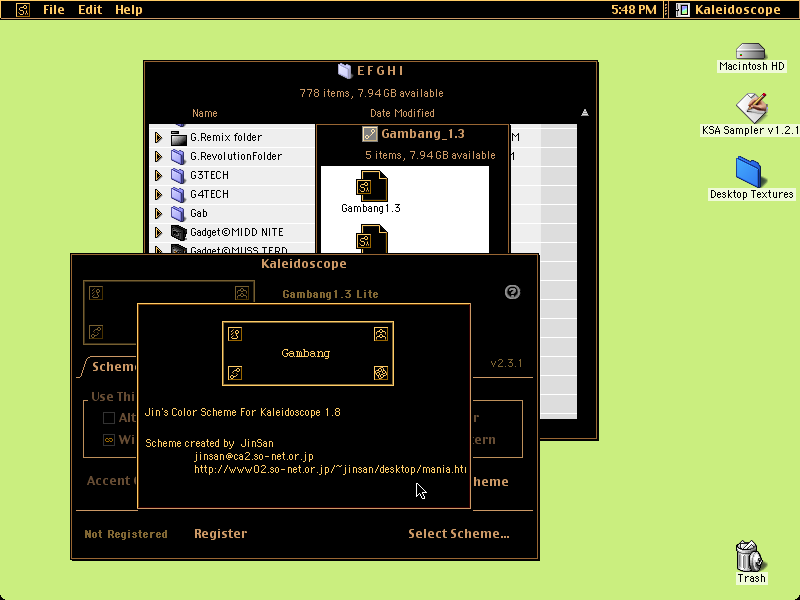This screenshot has height=600, width=800.
Task: Click the http://www02.so-net.or.jp URL
Action: click(x=330, y=469)
